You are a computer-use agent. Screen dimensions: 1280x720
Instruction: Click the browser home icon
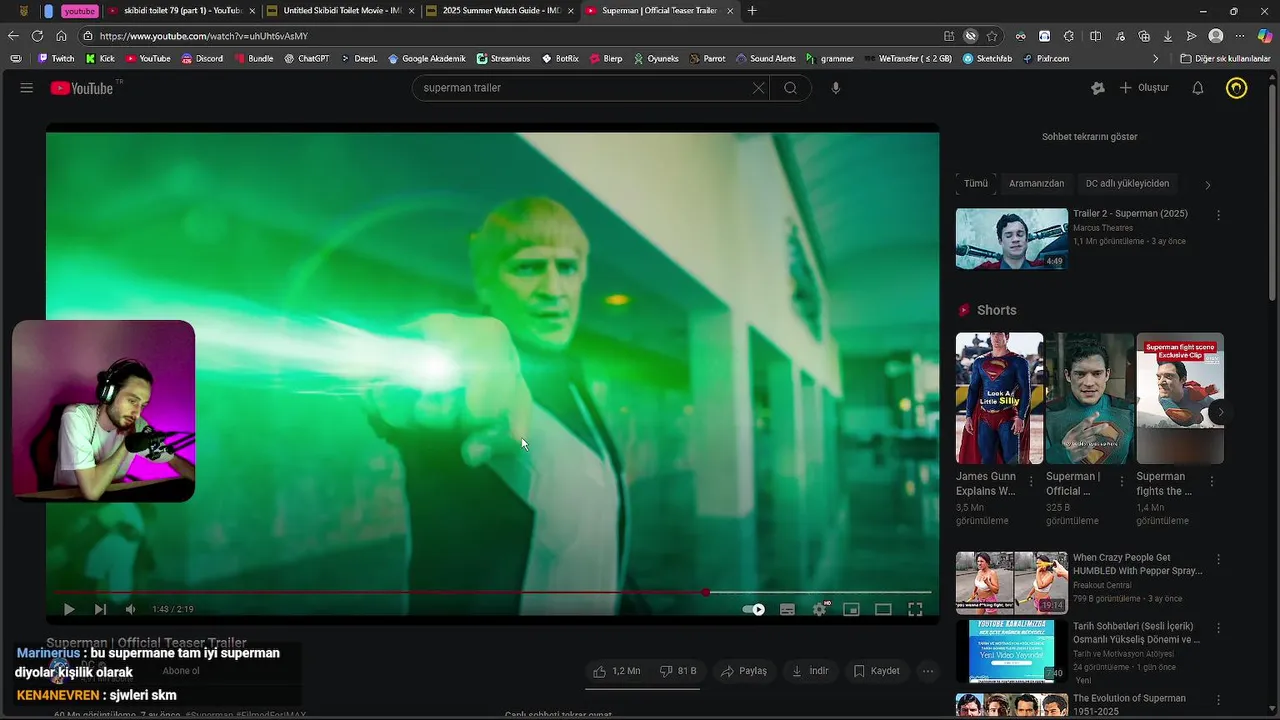[x=61, y=36]
